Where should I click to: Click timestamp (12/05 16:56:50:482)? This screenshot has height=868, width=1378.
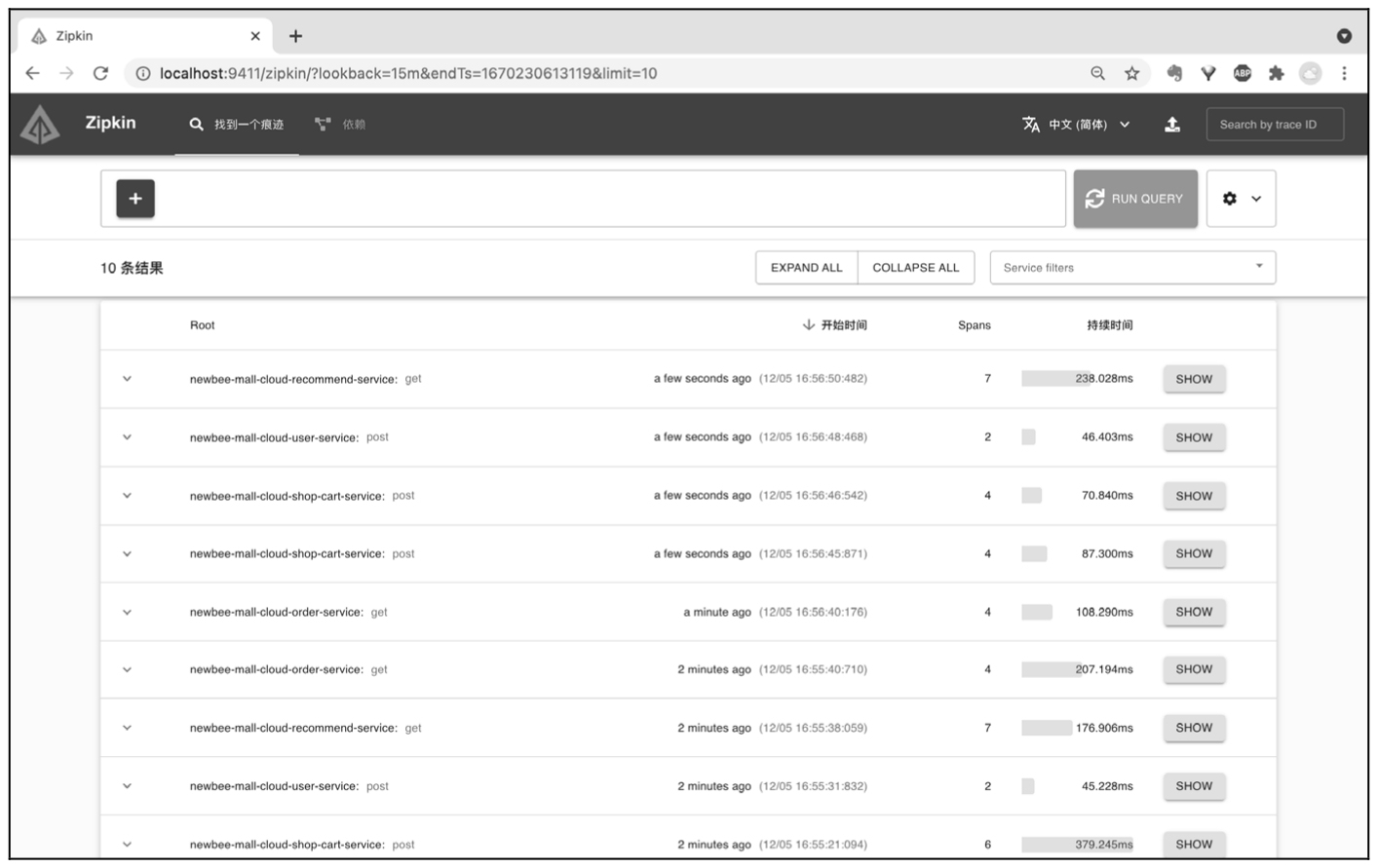[813, 379]
